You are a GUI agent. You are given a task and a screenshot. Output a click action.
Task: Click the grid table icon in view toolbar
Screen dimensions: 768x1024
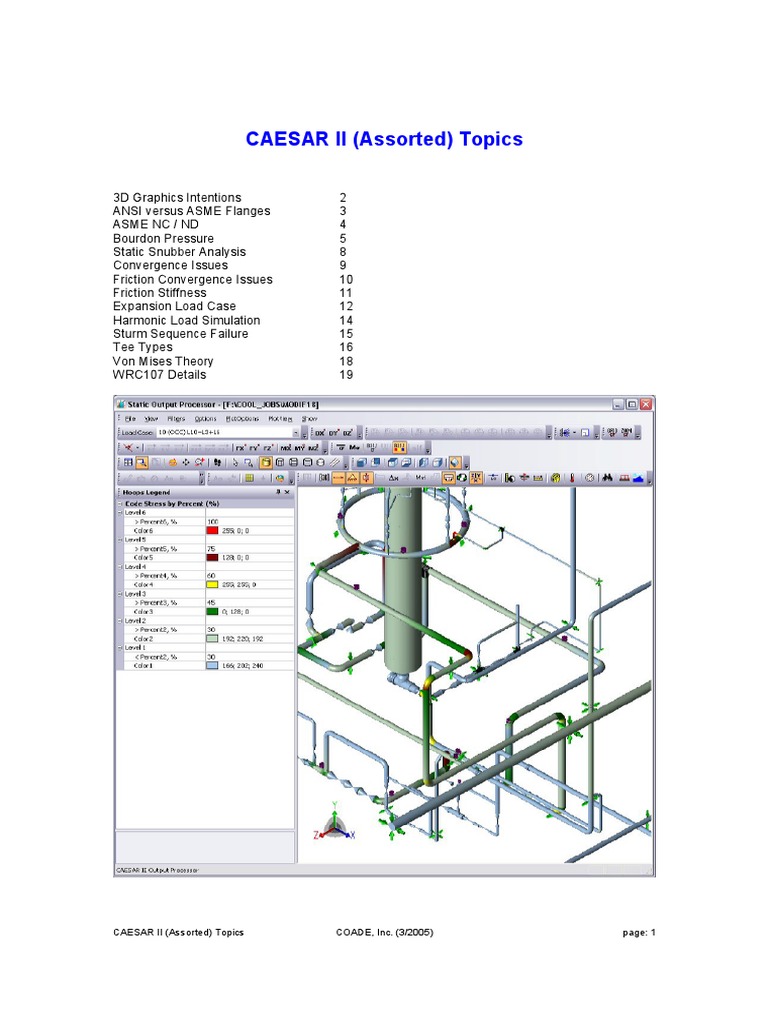128,462
